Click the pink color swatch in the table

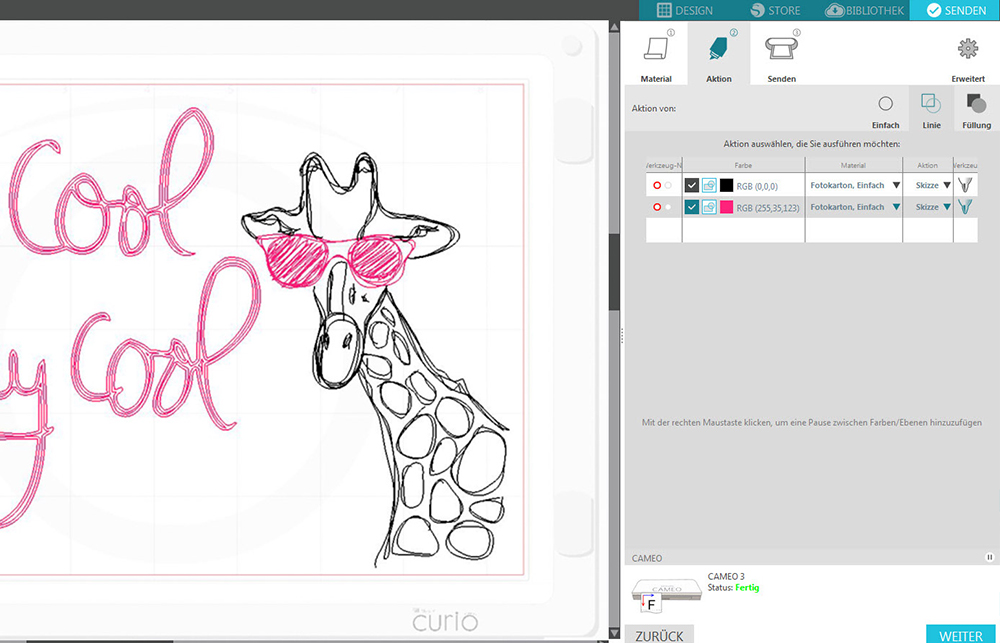click(726, 207)
